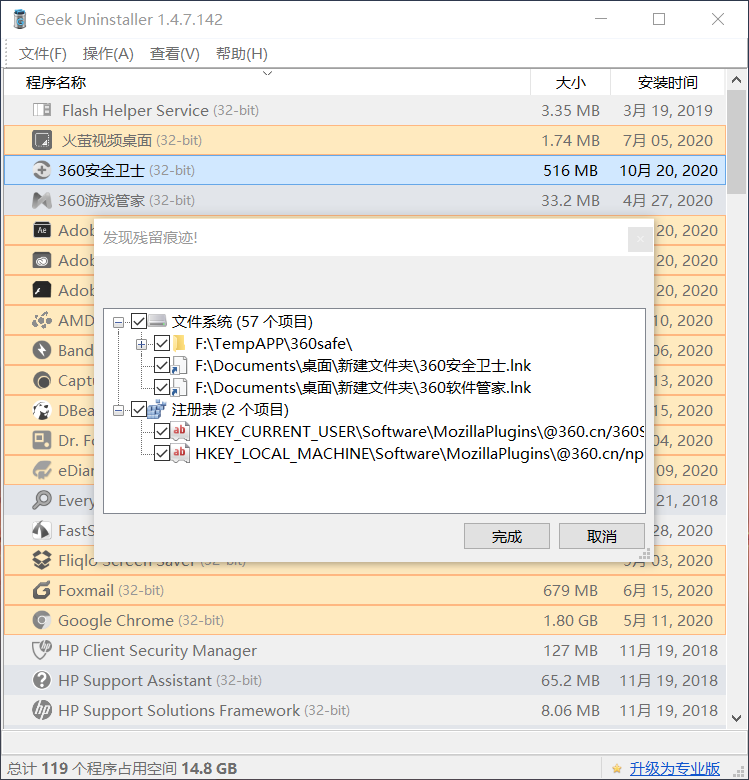Screen dimensions: 749x780
Task: Expand the F:\TempAPP\360safe\ folder node
Action: point(142,344)
